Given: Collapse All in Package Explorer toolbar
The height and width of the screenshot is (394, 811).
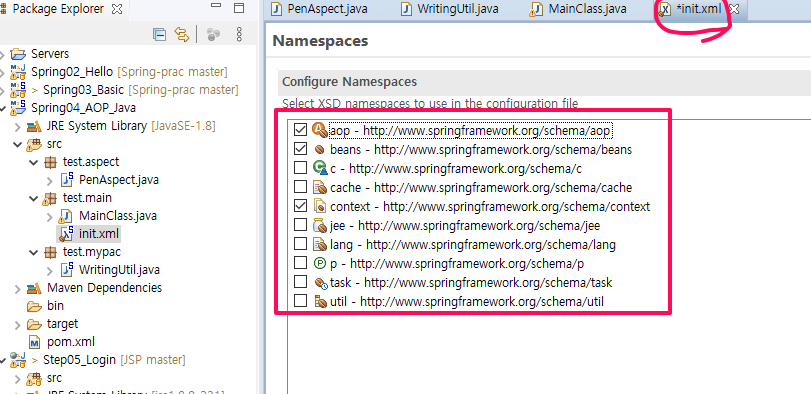Looking at the screenshot, I should click(x=160, y=35).
